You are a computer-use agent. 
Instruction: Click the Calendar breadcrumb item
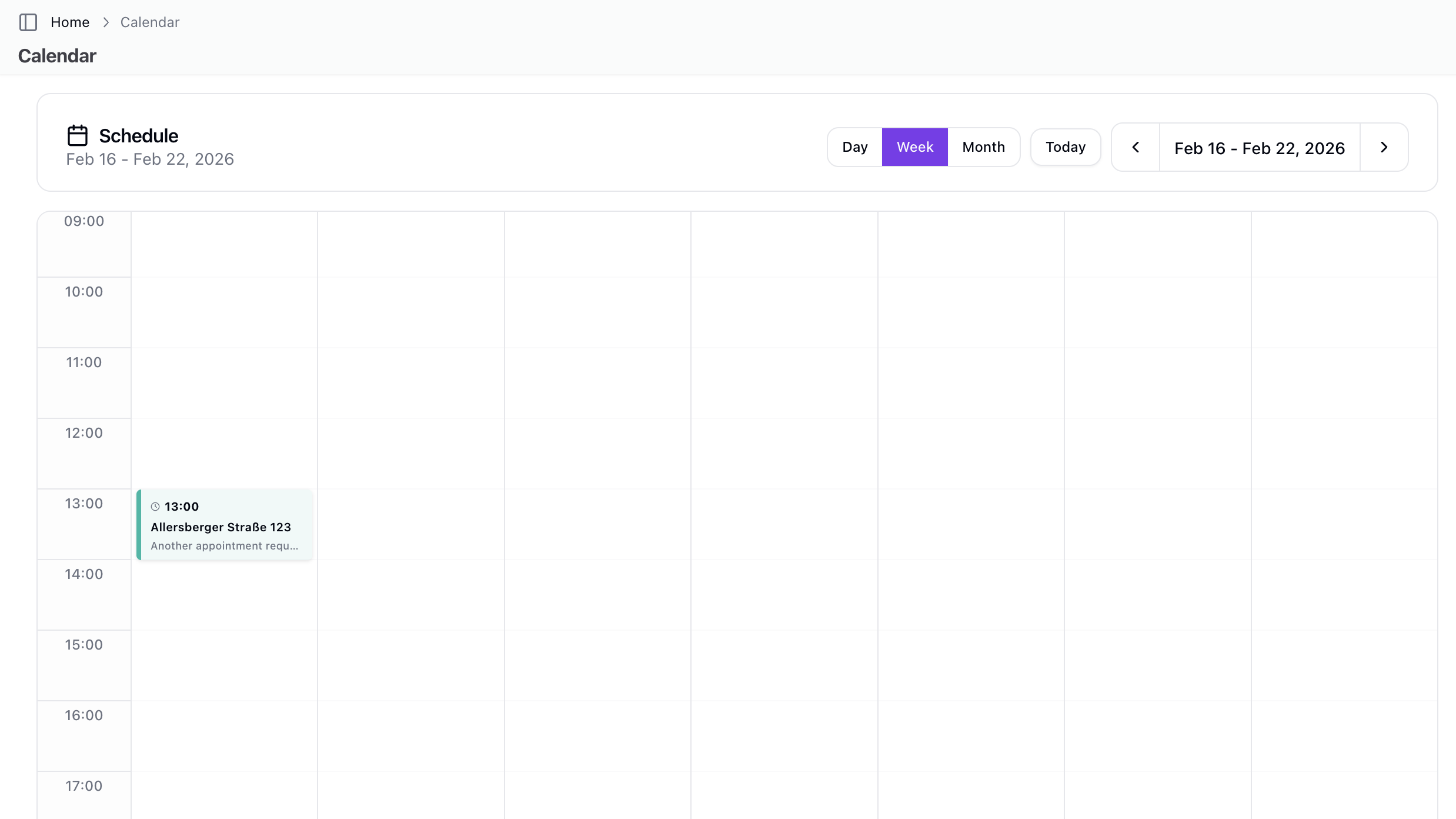point(149,22)
